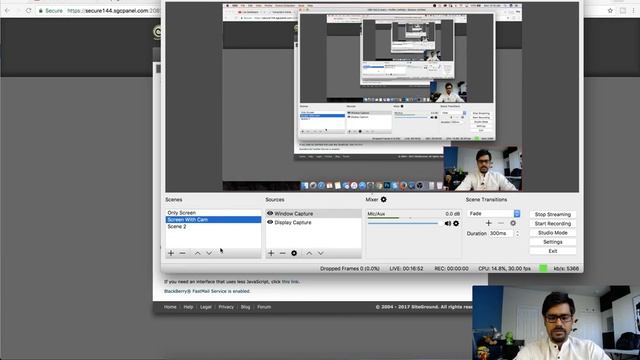
Task: Select webcam overlay in OBS preview
Action: click(x=482, y=169)
